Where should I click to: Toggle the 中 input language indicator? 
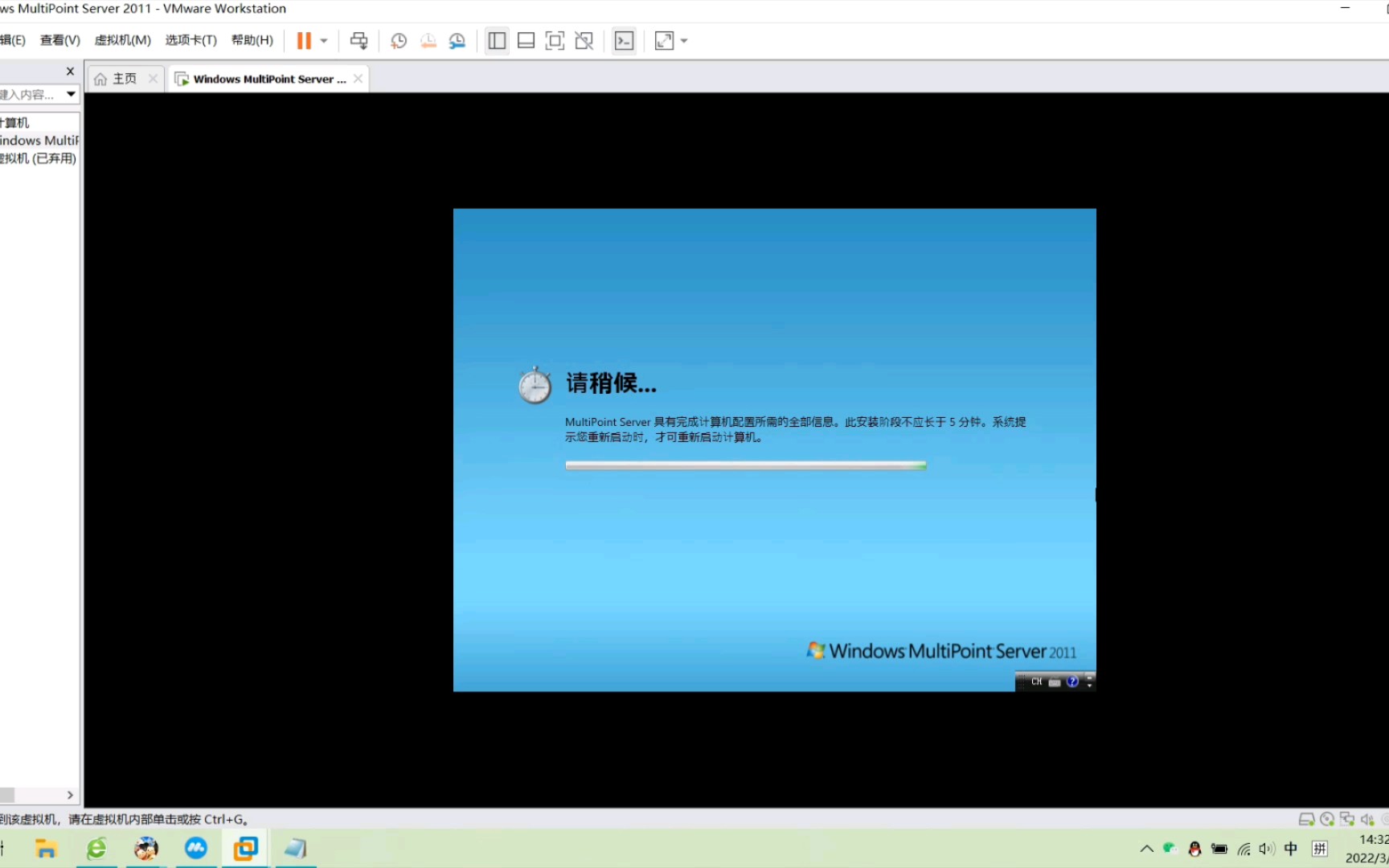[x=1291, y=849]
